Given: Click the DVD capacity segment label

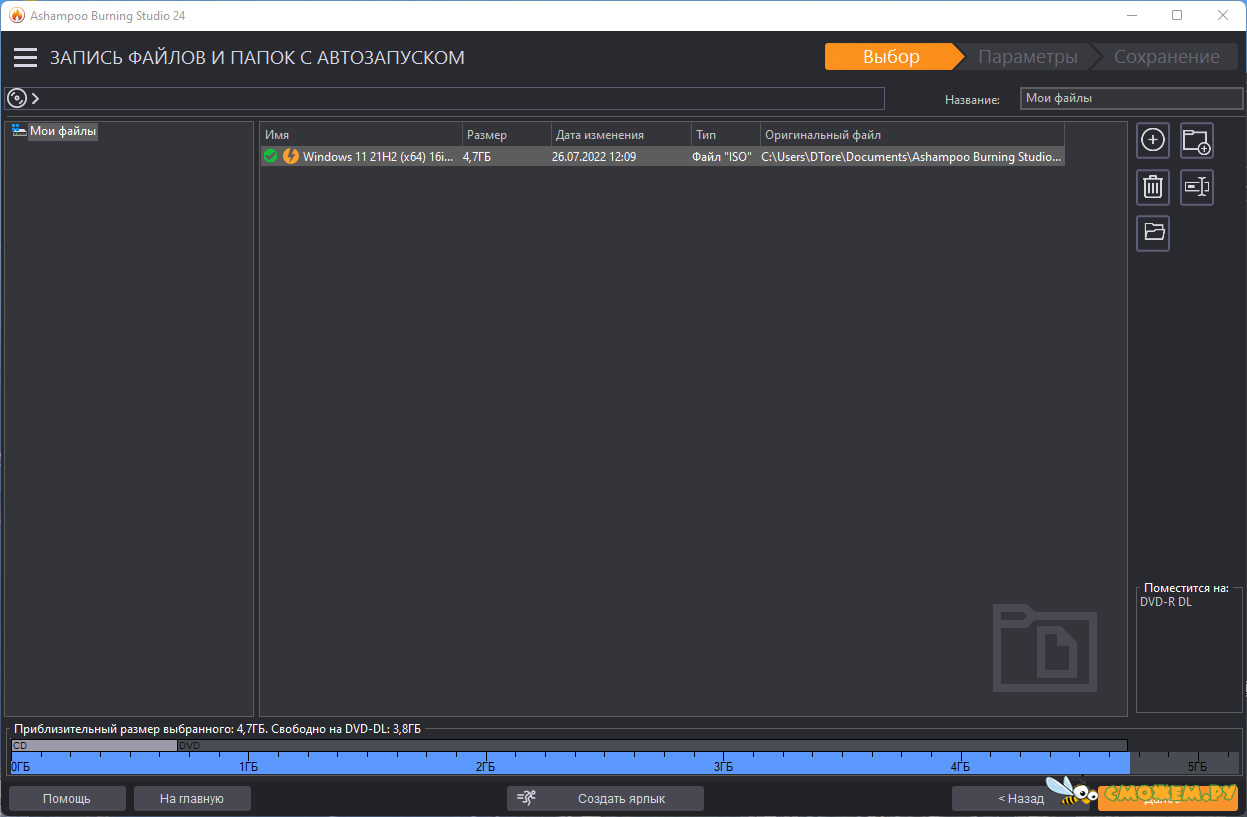Looking at the screenshot, I should click(190, 745).
